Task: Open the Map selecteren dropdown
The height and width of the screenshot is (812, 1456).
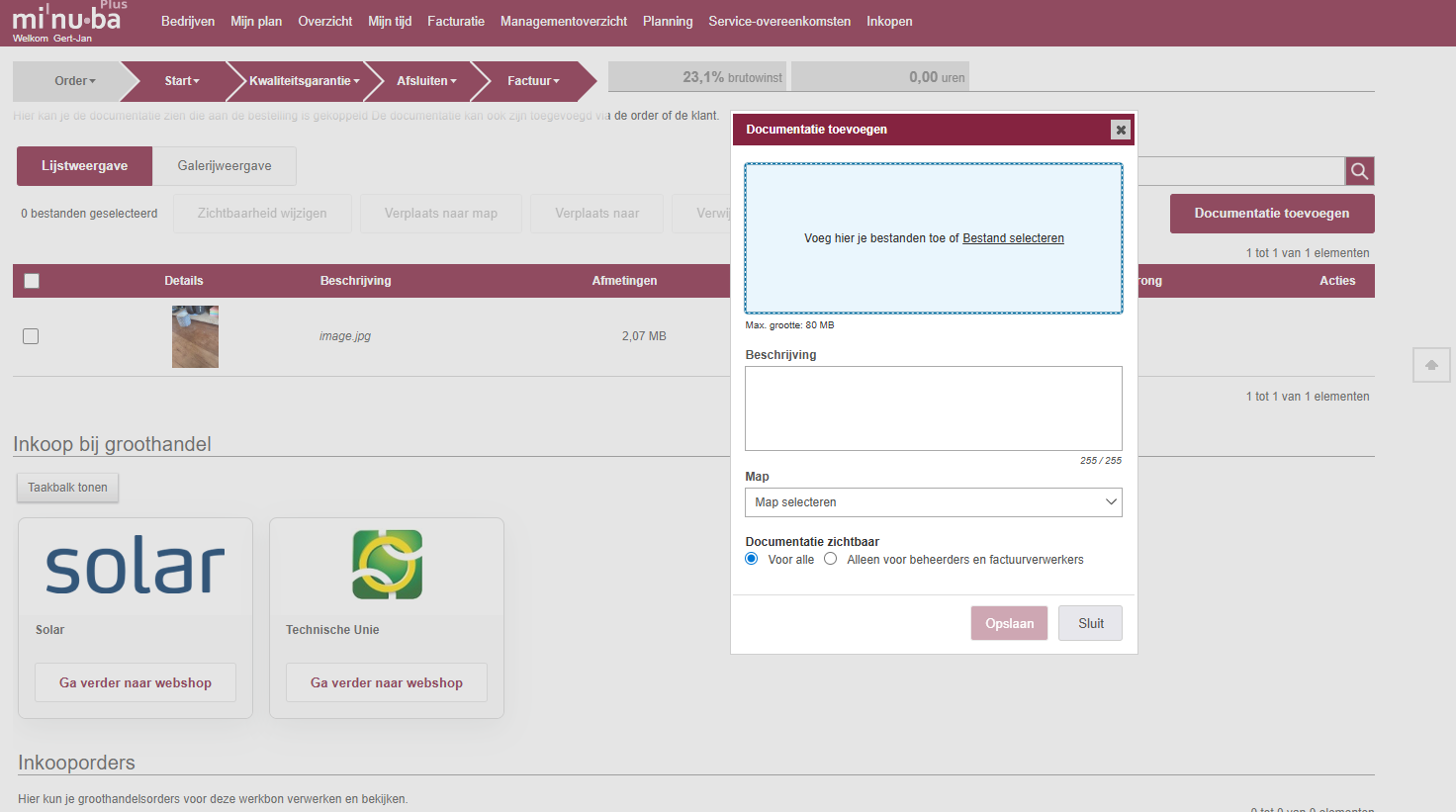Action: [x=933, y=502]
